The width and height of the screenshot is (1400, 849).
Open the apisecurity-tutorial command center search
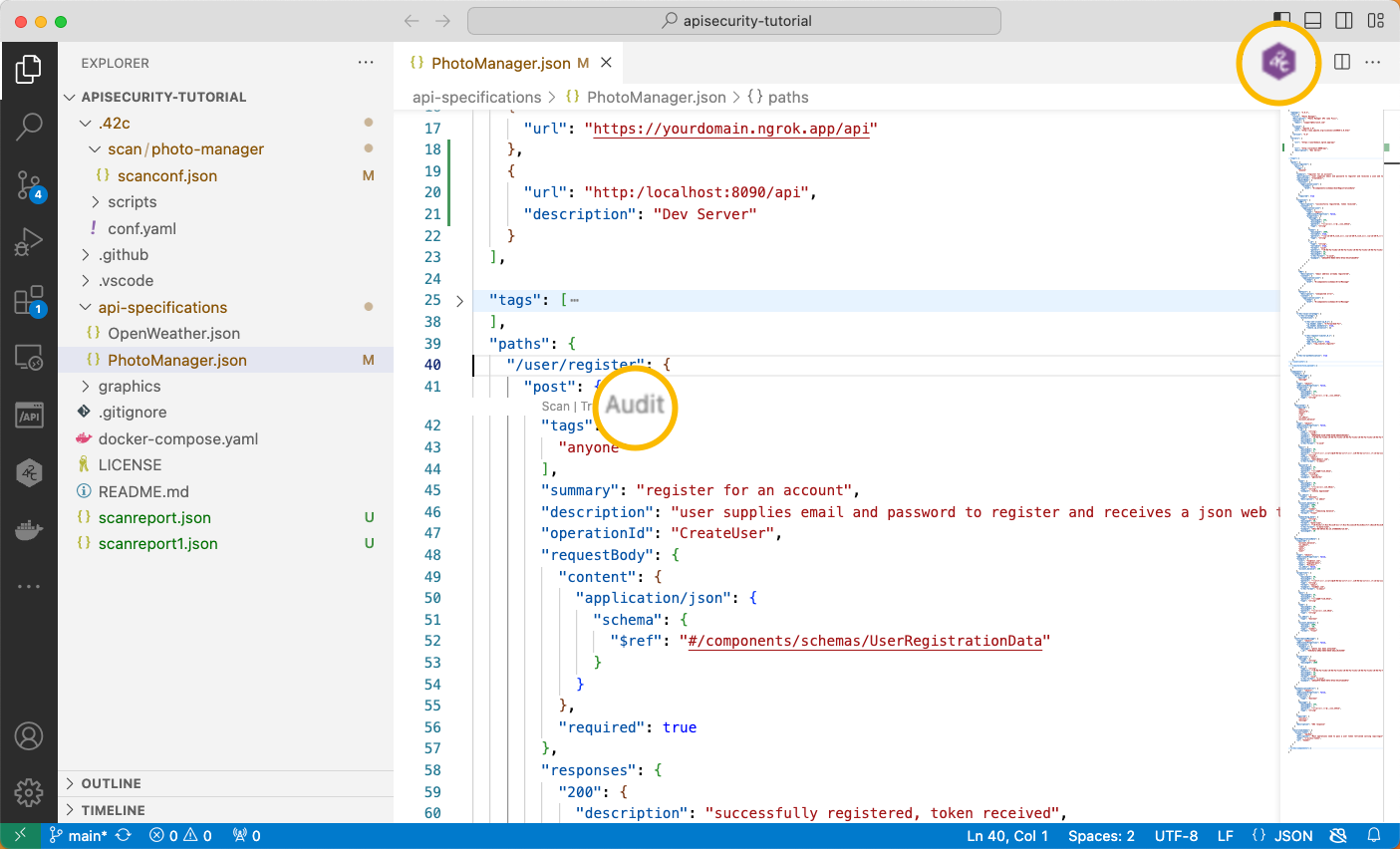pos(734,21)
